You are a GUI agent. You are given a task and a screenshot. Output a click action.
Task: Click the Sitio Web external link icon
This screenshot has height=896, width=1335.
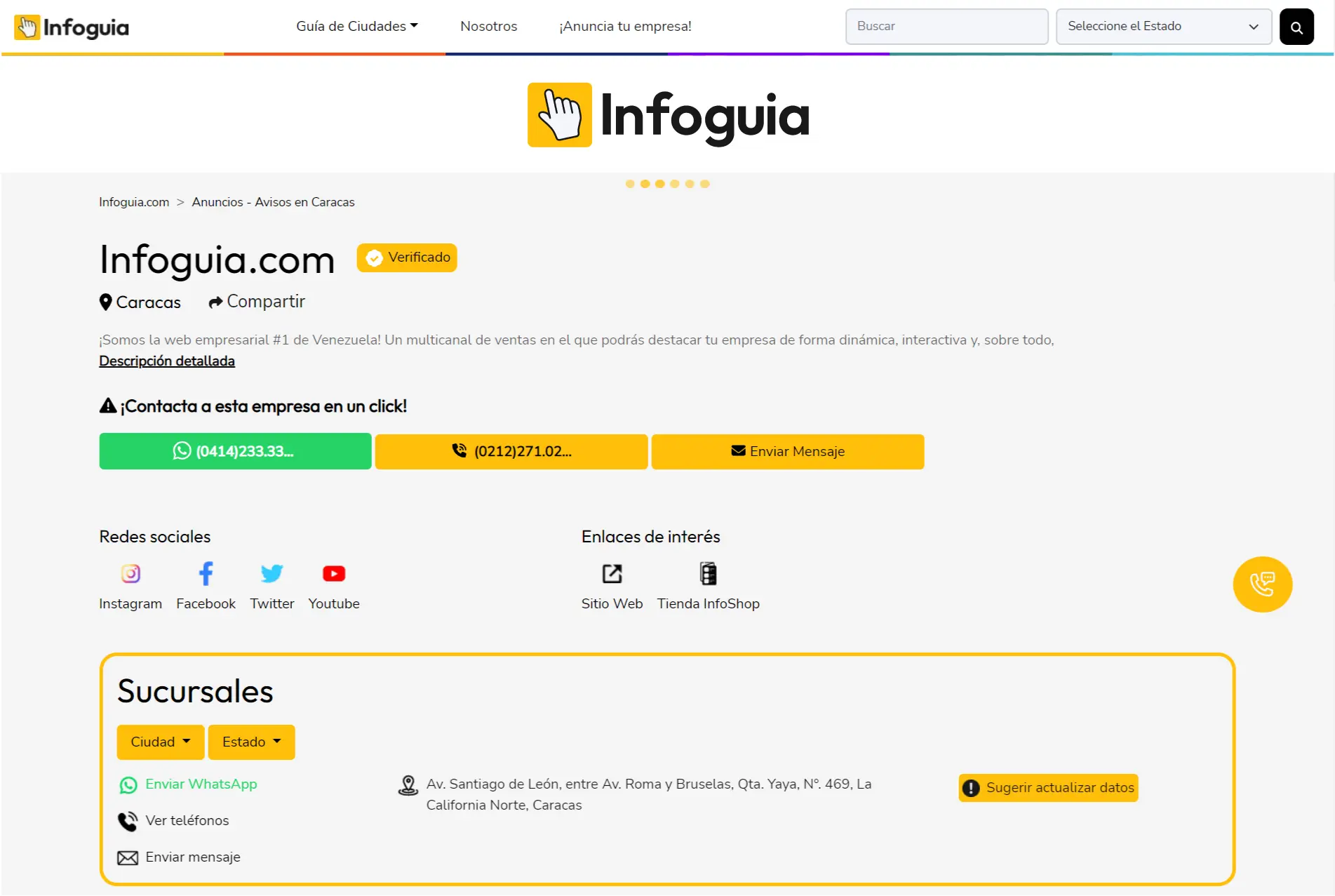[612, 574]
